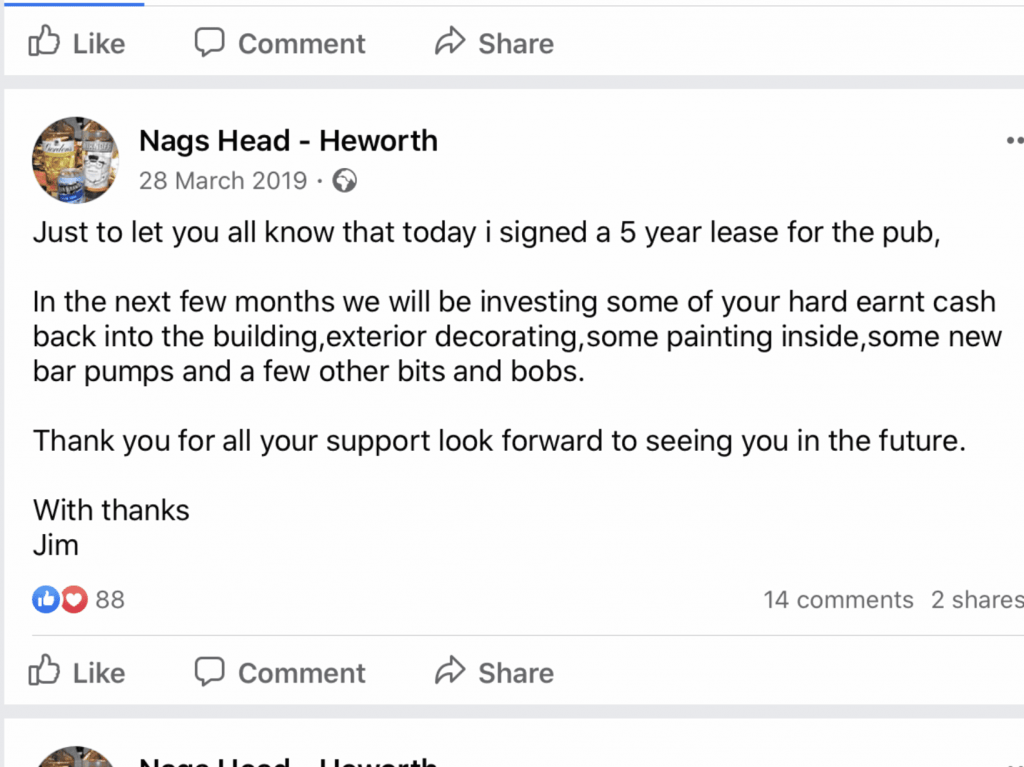This screenshot has height=767, width=1024.
Task: Click the blue thumbs-up reaction icon
Action: (46, 600)
